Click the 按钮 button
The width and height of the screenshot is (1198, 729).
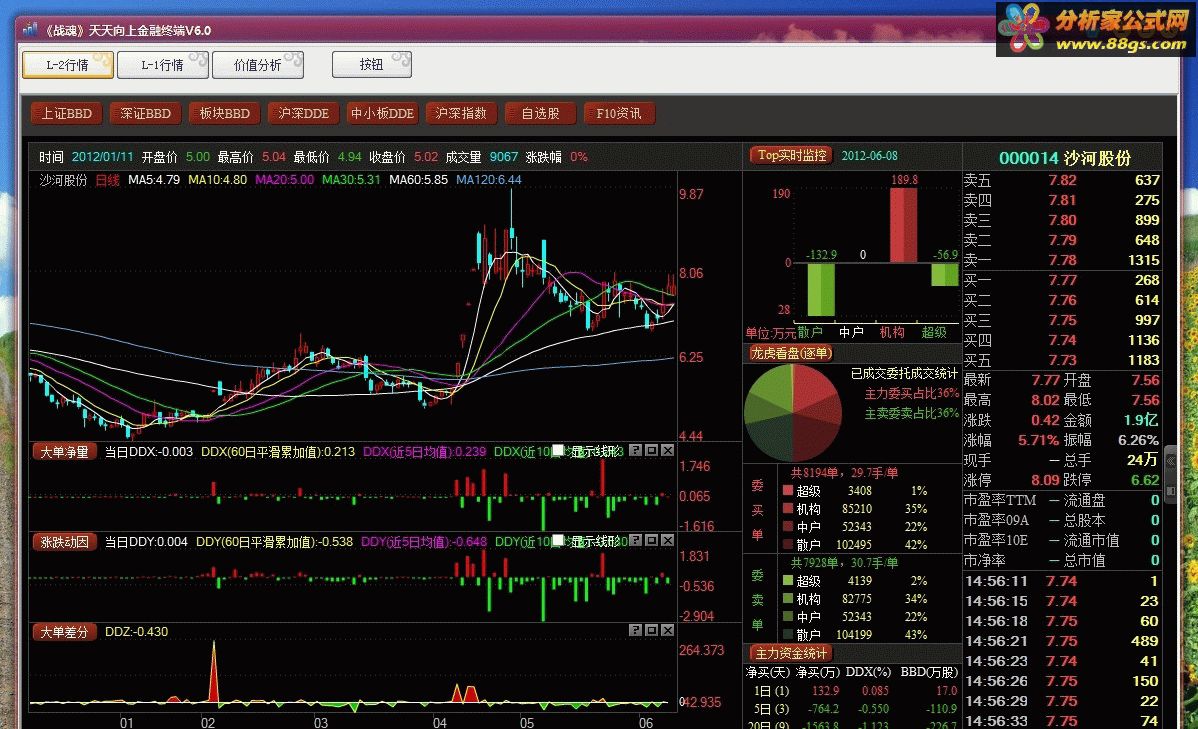coord(372,65)
